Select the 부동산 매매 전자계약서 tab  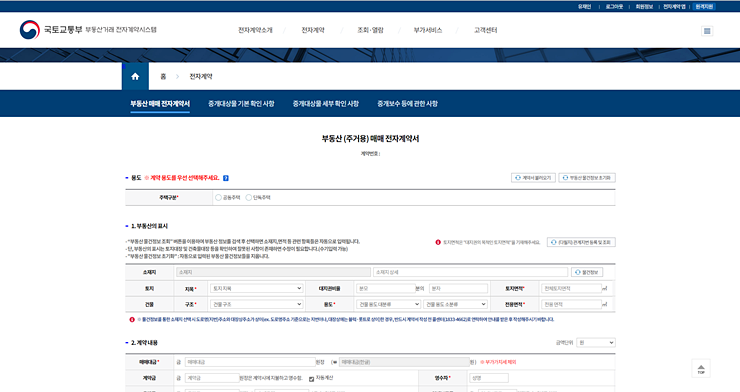click(160, 104)
